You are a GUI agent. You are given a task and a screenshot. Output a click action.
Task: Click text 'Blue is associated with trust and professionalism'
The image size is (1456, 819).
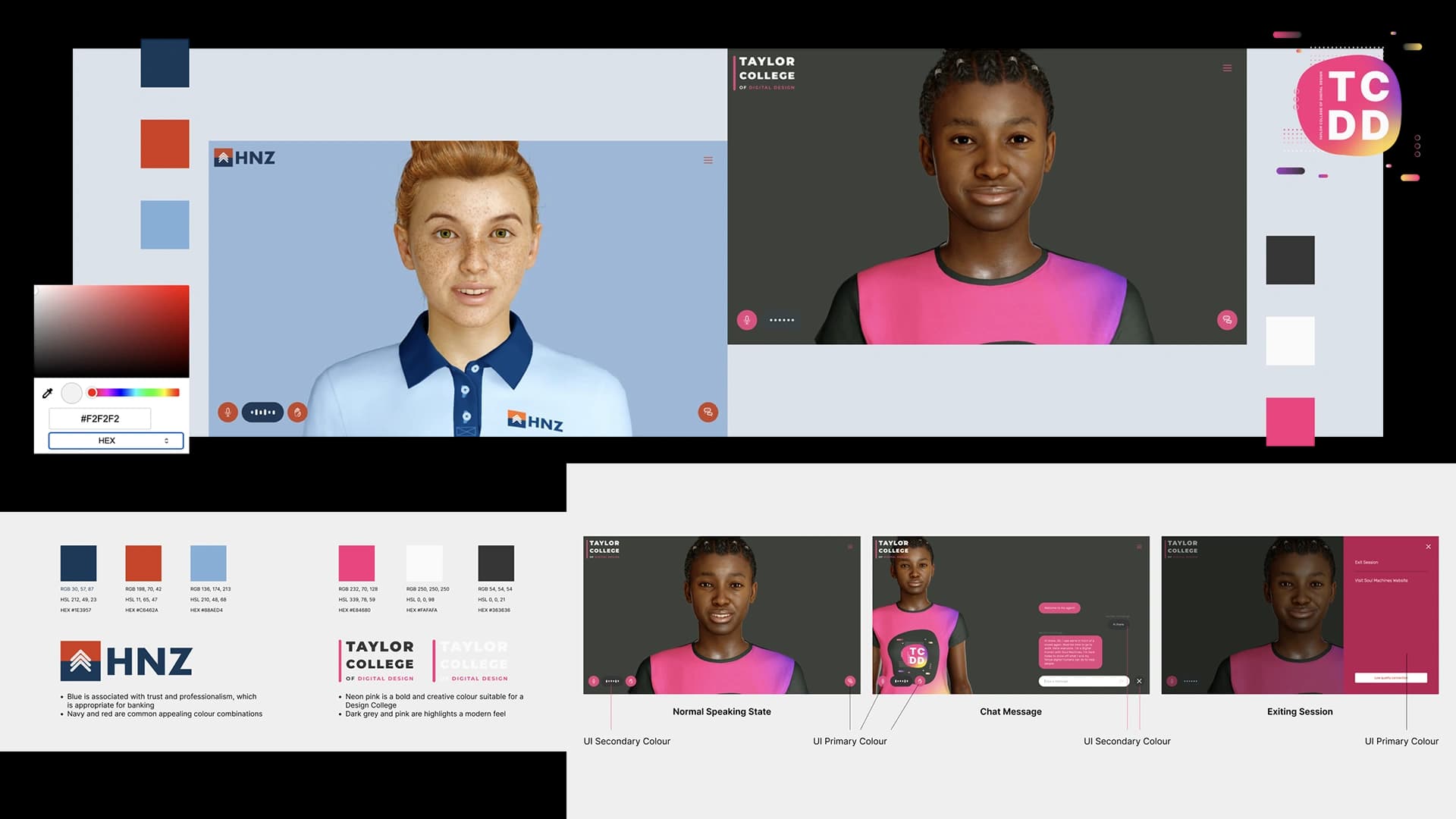tap(150, 697)
